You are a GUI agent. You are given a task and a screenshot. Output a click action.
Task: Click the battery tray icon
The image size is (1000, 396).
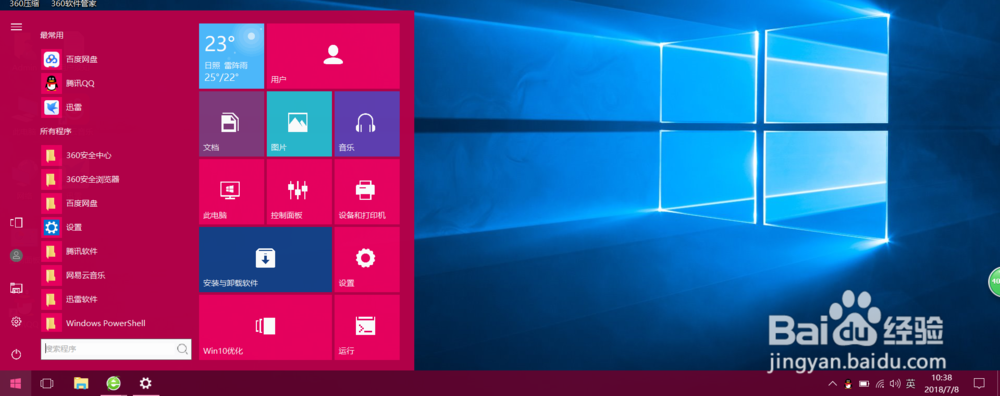[x=864, y=383]
